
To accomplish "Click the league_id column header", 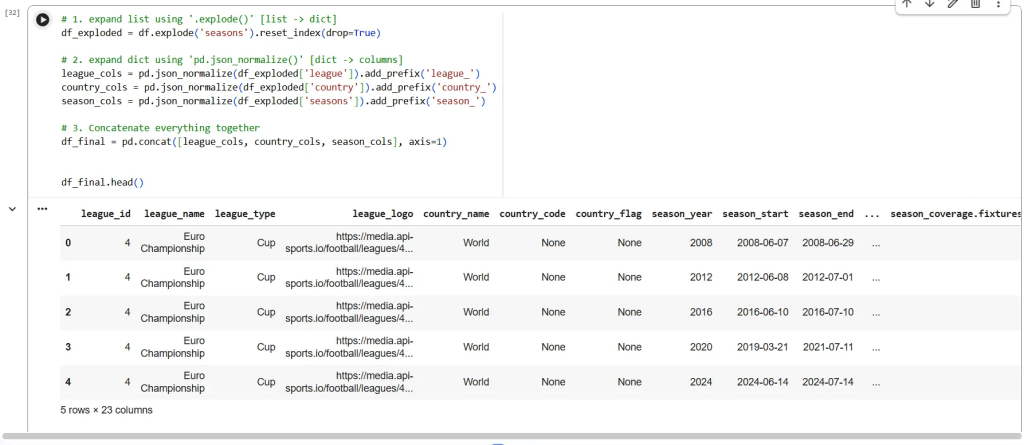I will click(106, 214).
